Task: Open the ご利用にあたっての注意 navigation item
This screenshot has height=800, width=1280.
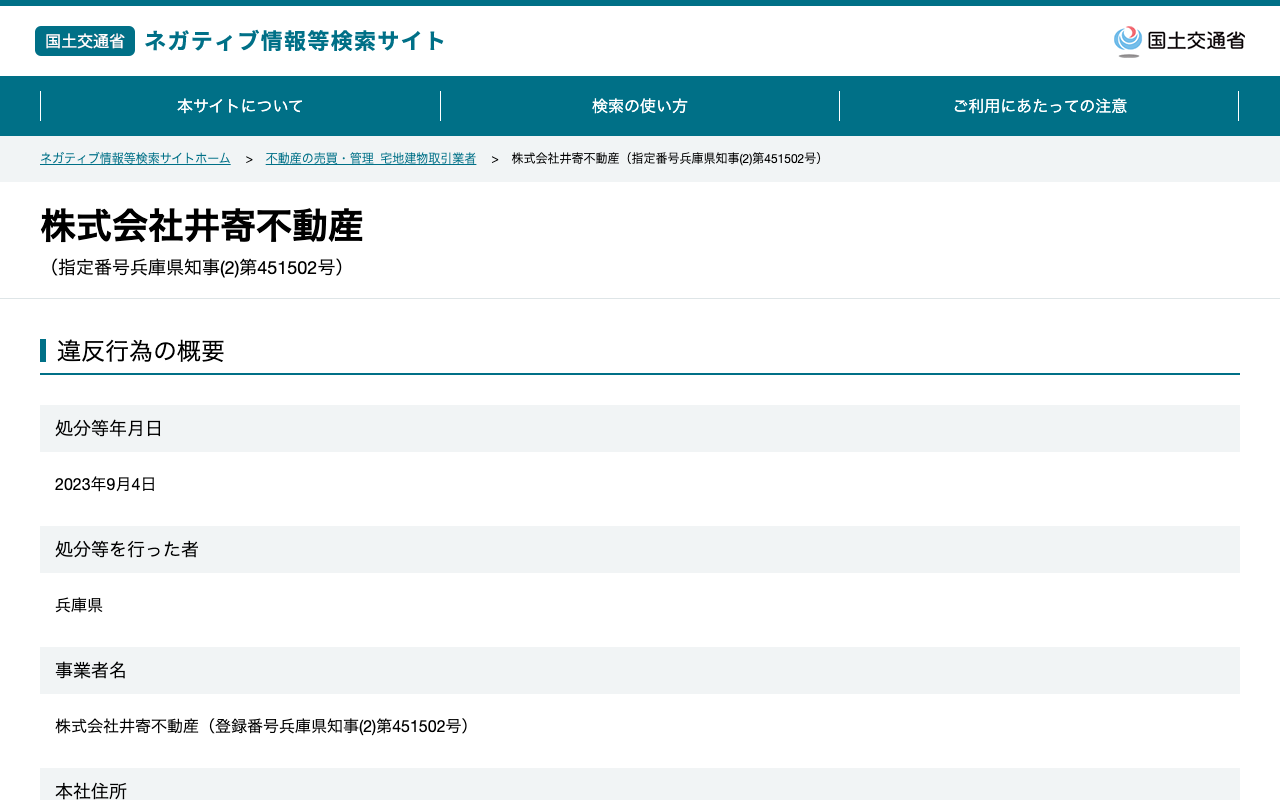Action: [1039, 106]
